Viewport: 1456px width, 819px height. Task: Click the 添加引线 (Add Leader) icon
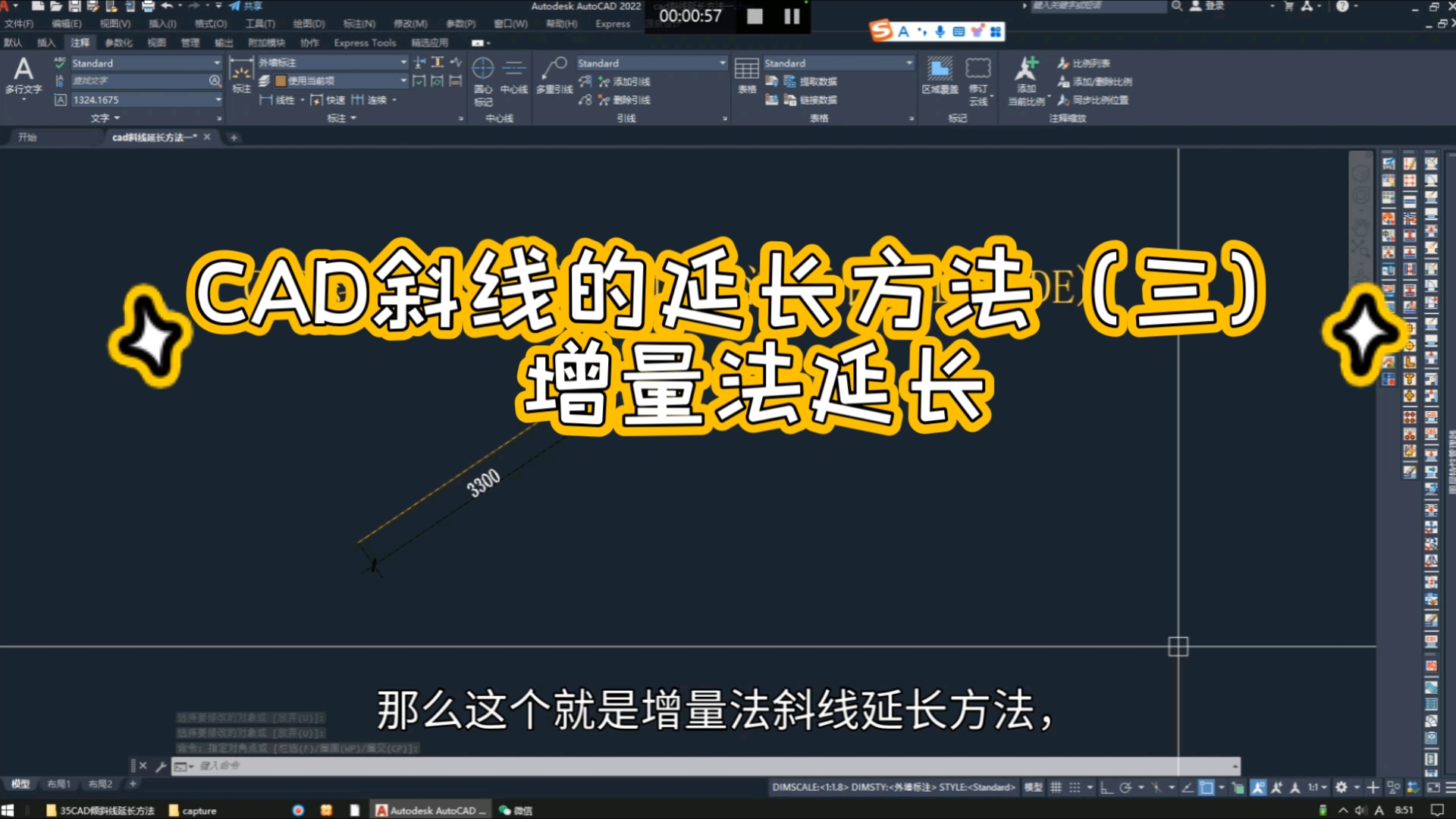point(622,81)
